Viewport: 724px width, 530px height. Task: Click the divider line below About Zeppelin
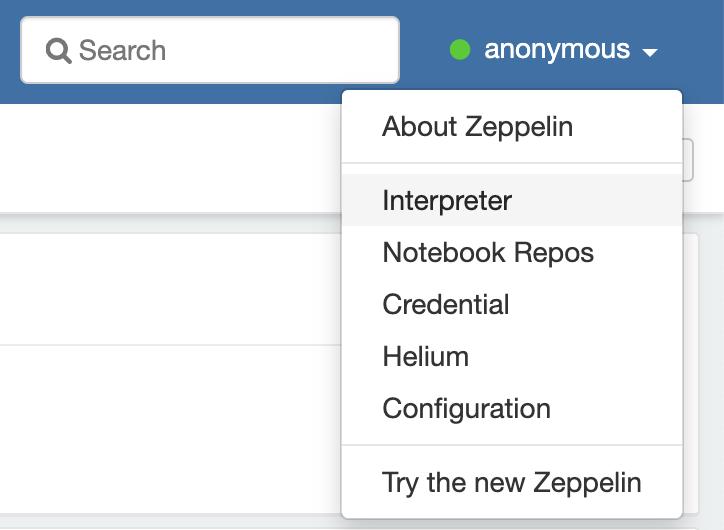(x=512, y=163)
